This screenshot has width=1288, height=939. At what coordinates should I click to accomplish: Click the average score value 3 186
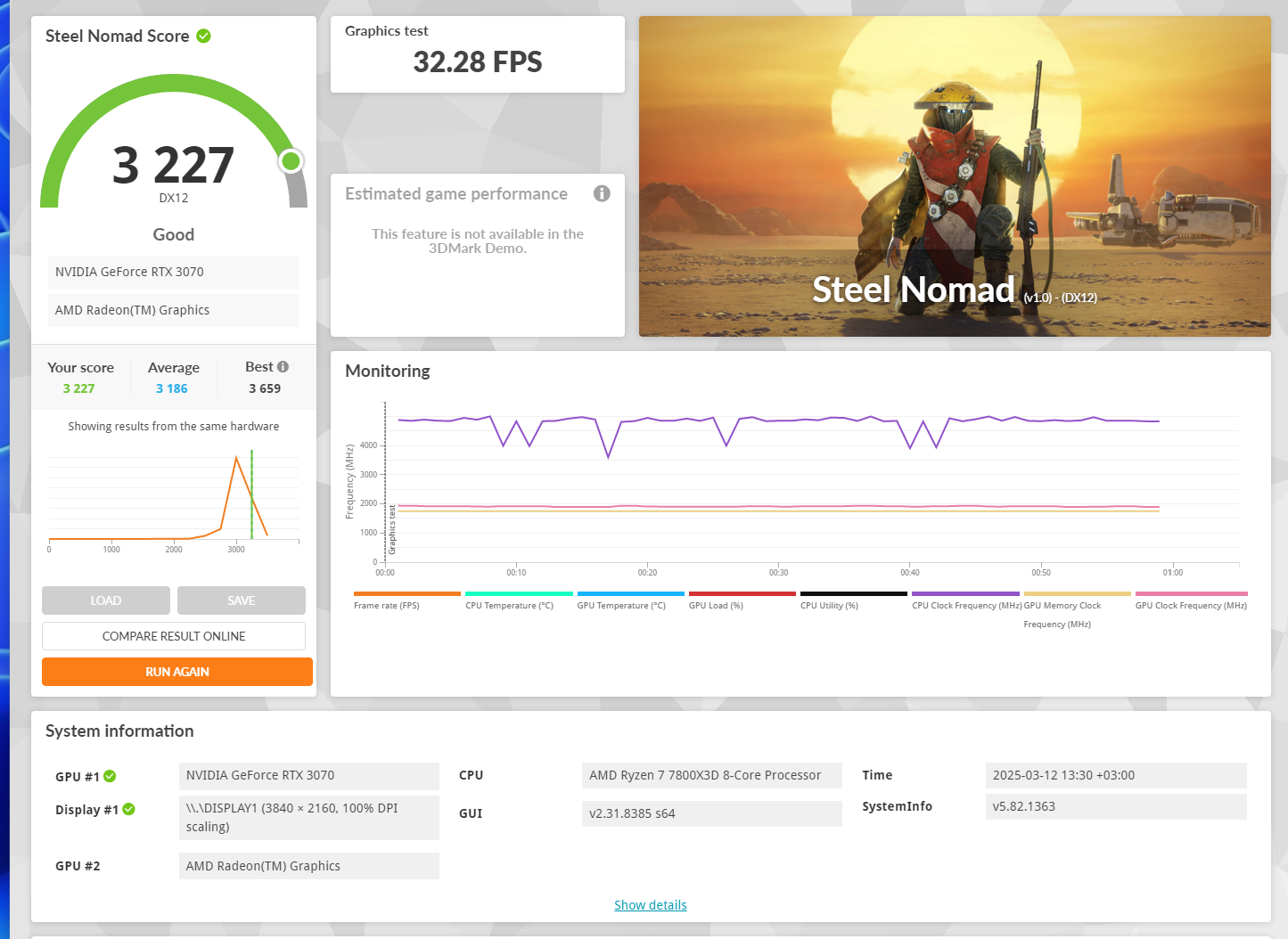(x=172, y=388)
